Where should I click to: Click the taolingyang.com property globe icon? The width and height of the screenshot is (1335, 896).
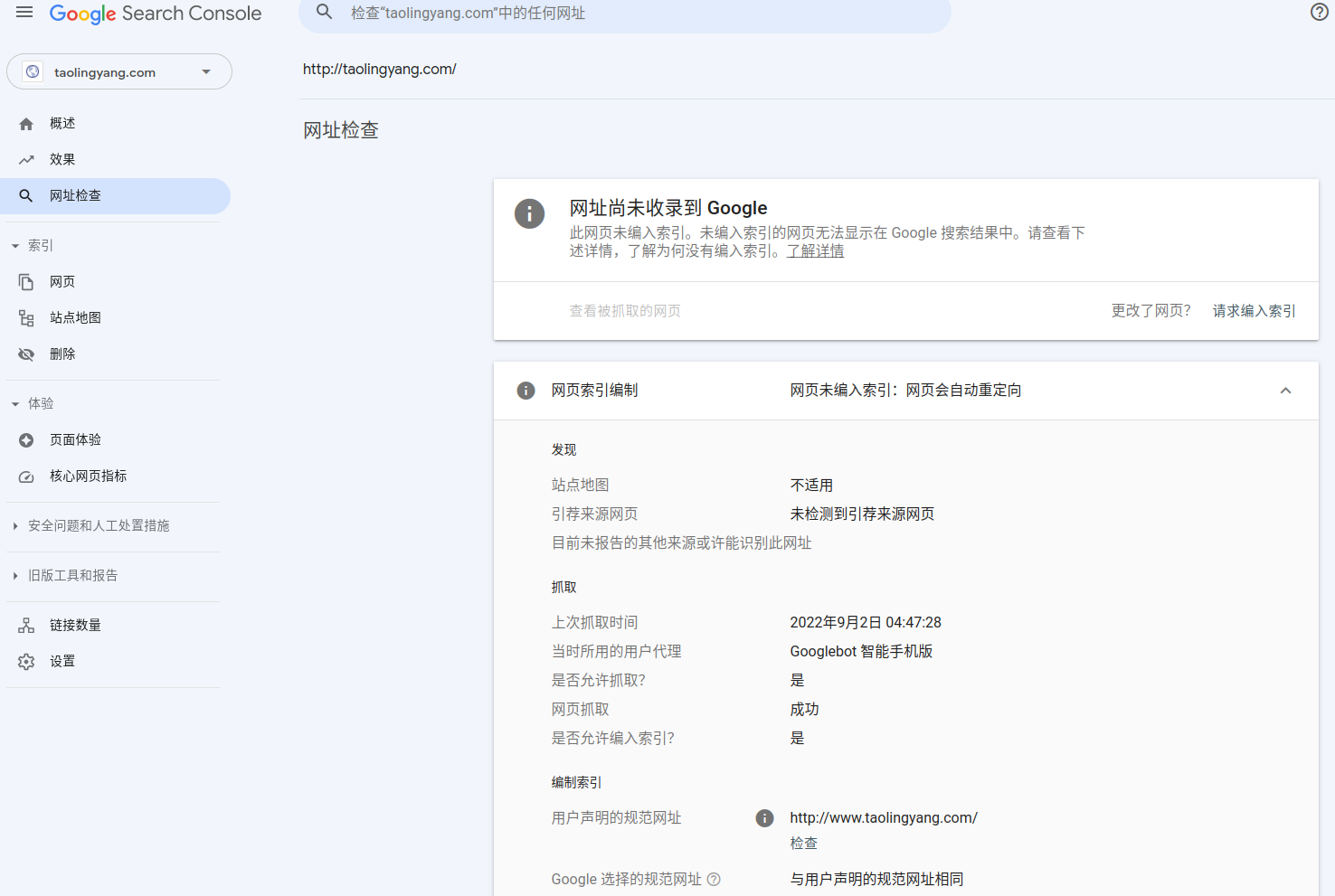click(x=33, y=71)
